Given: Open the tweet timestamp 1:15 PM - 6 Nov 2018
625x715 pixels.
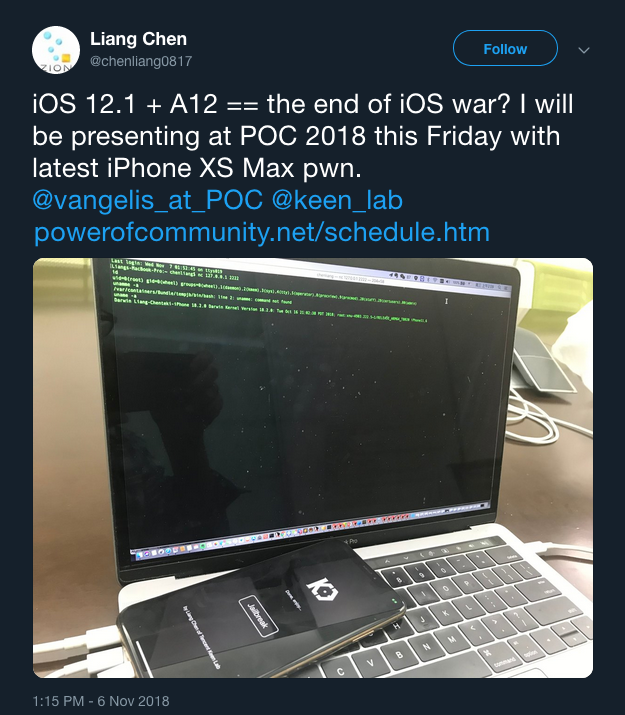Looking at the screenshot, I should pos(101,701).
